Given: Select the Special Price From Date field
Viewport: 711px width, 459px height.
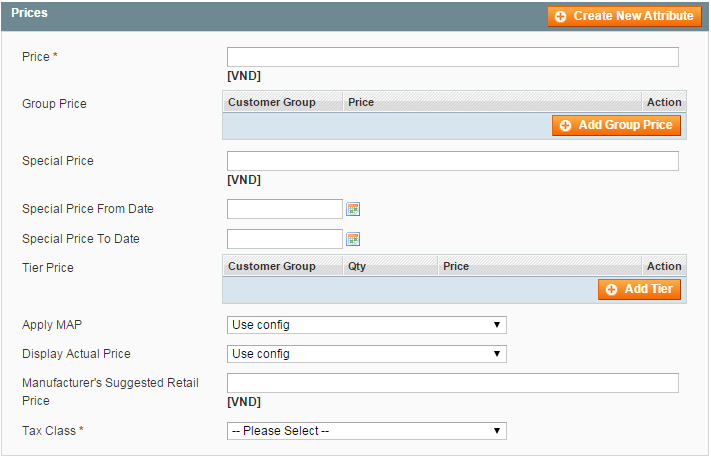Looking at the screenshot, I should click(x=285, y=209).
